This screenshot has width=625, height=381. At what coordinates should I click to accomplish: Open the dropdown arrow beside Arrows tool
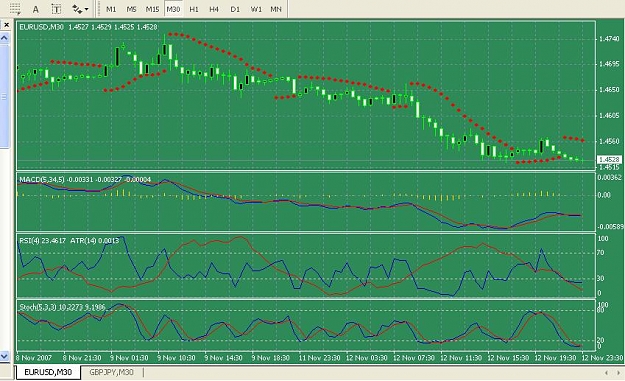click(x=86, y=9)
